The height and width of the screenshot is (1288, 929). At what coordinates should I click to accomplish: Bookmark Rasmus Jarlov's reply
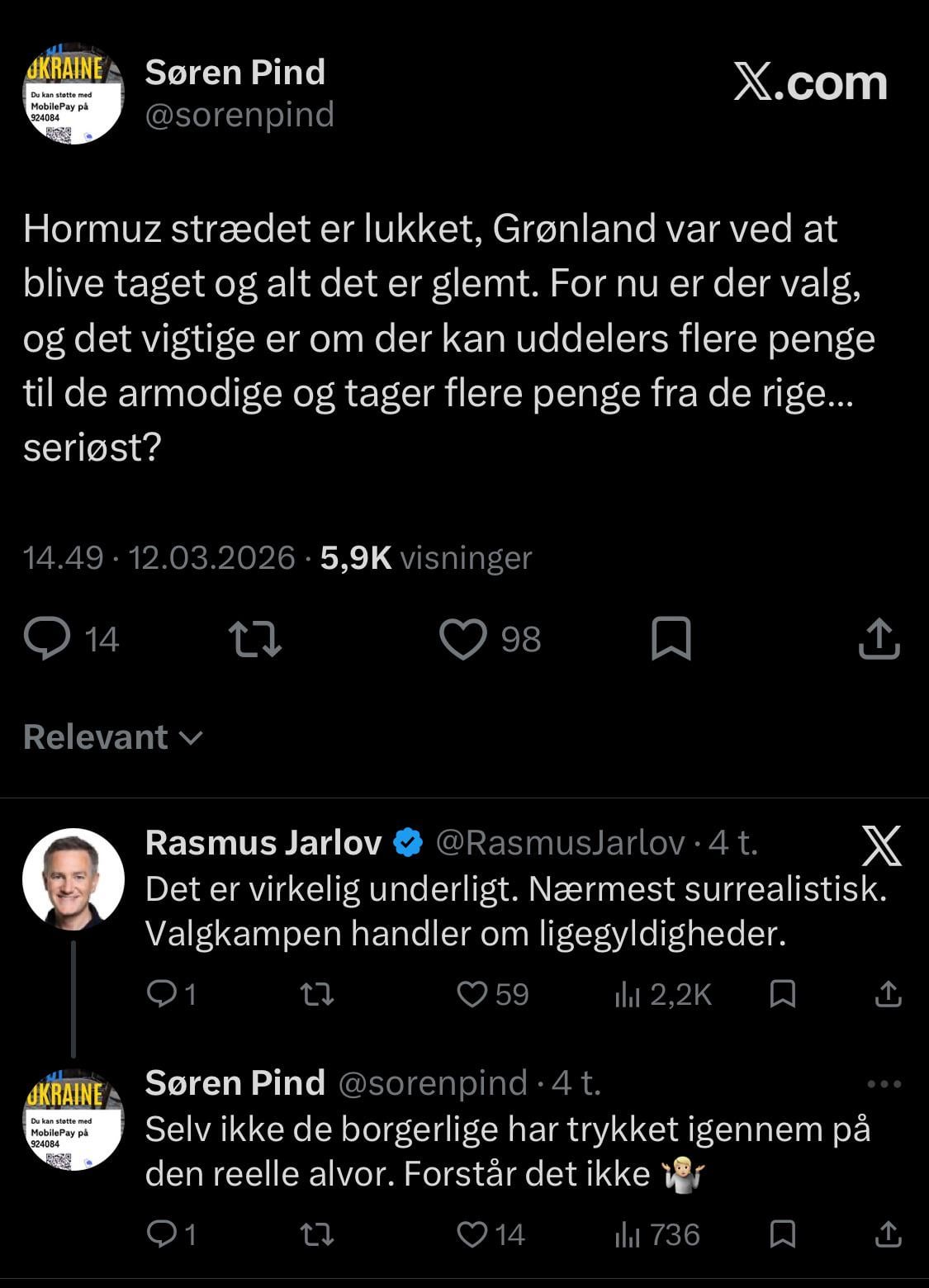coord(782,994)
